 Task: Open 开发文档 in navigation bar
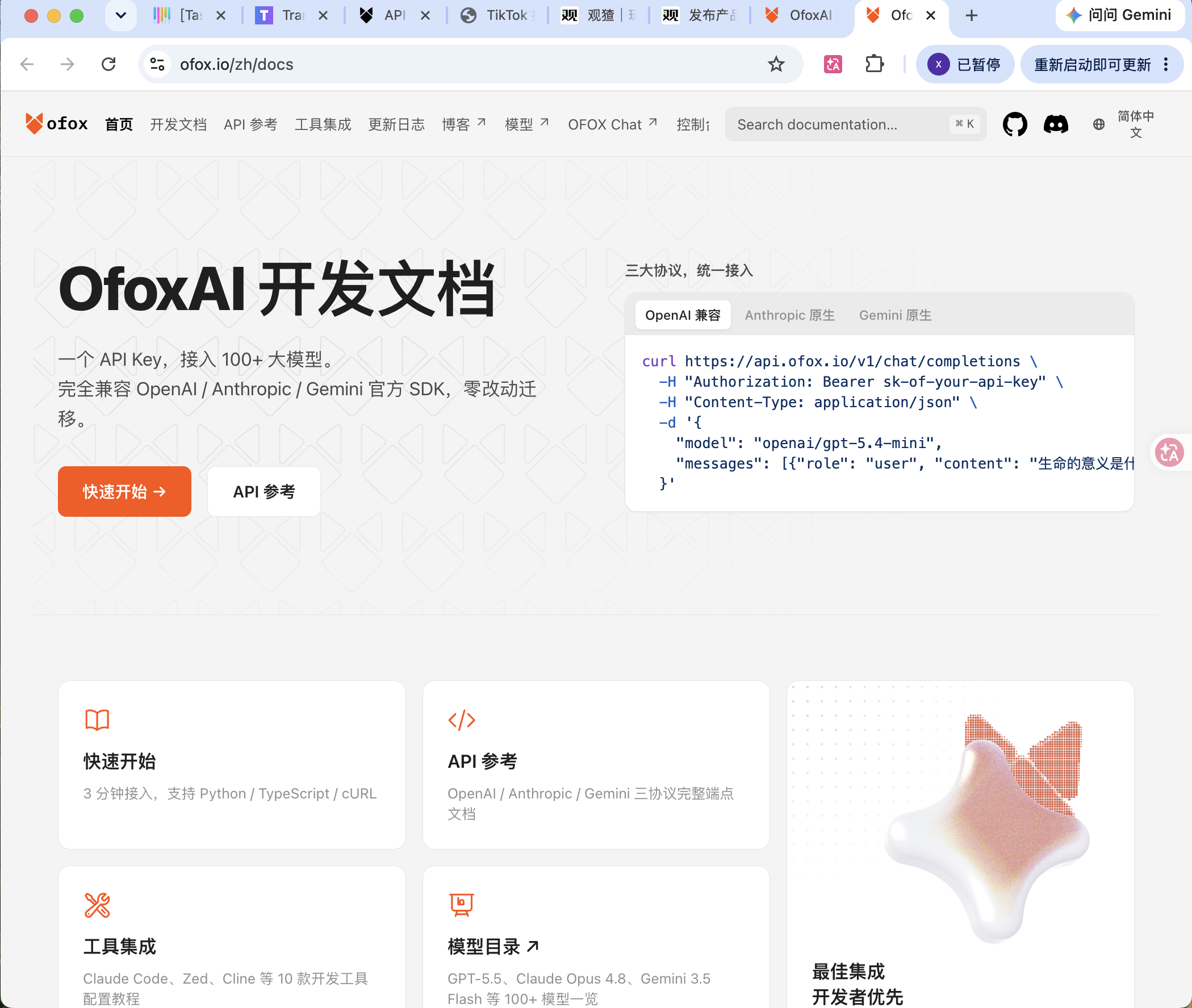(x=178, y=124)
